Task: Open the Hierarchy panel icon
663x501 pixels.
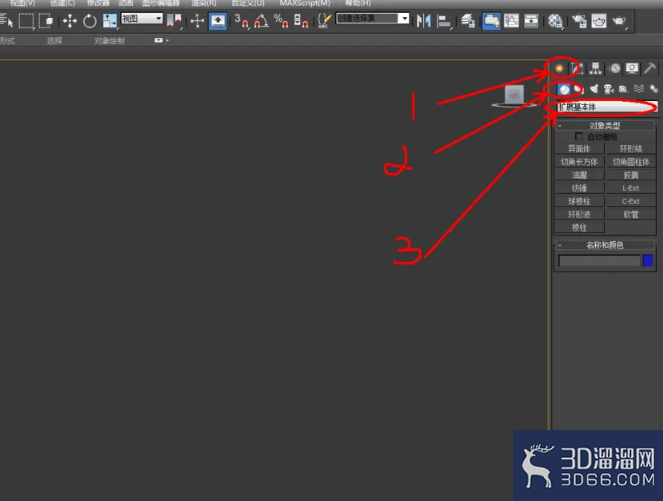Action: coord(595,68)
